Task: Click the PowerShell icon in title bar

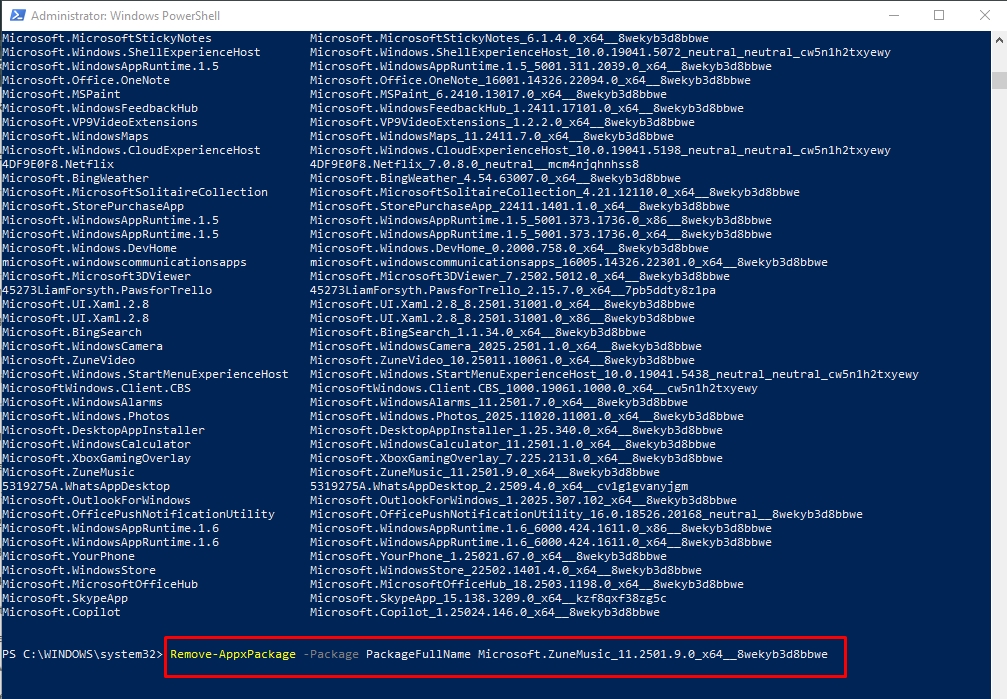Action: (17, 15)
